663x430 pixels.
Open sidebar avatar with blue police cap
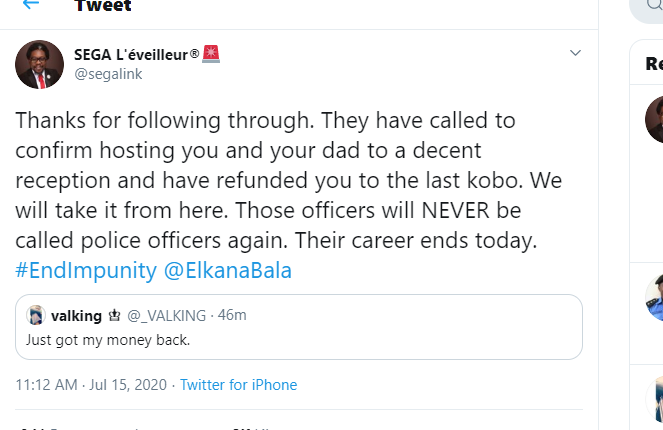[654, 298]
